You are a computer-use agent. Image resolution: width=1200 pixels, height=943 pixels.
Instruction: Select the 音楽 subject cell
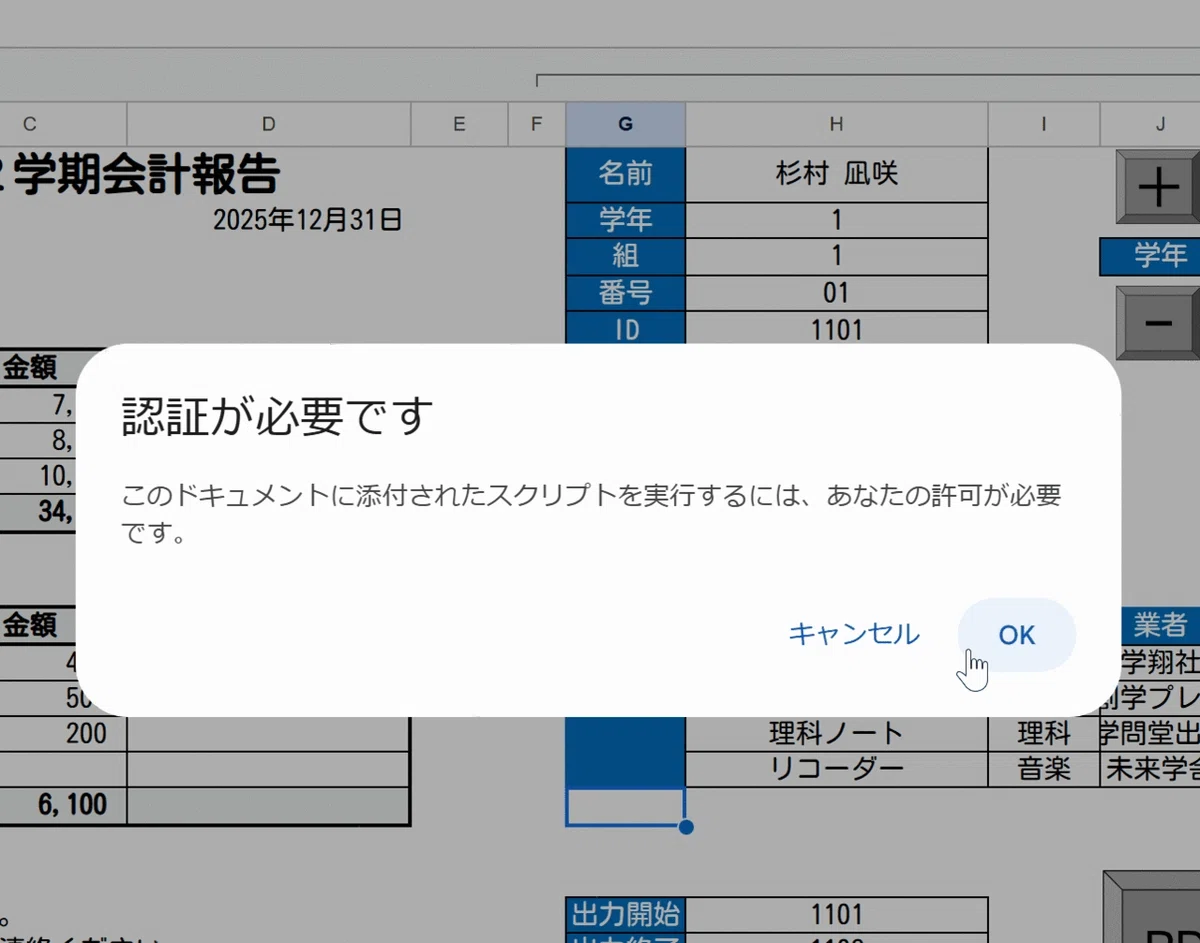pyautogui.click(x=1044, y=768)
